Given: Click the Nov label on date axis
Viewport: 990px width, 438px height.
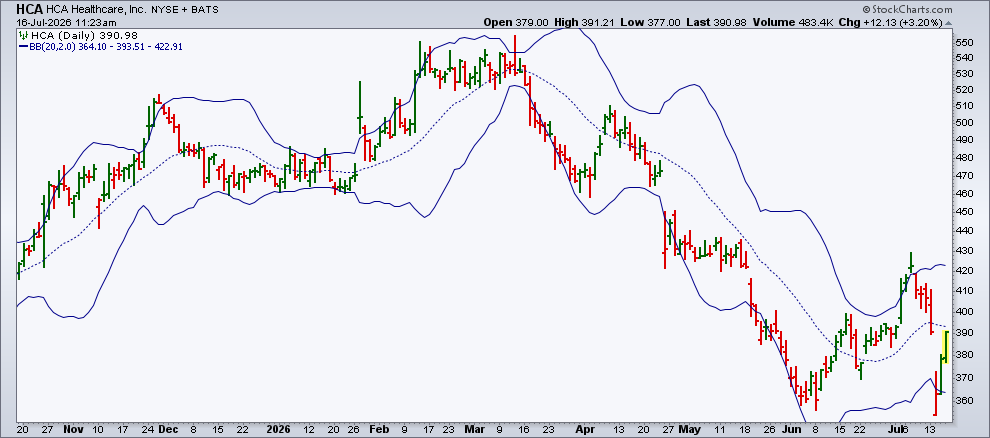Looking at the screenshot, I should tap(73, 429).
